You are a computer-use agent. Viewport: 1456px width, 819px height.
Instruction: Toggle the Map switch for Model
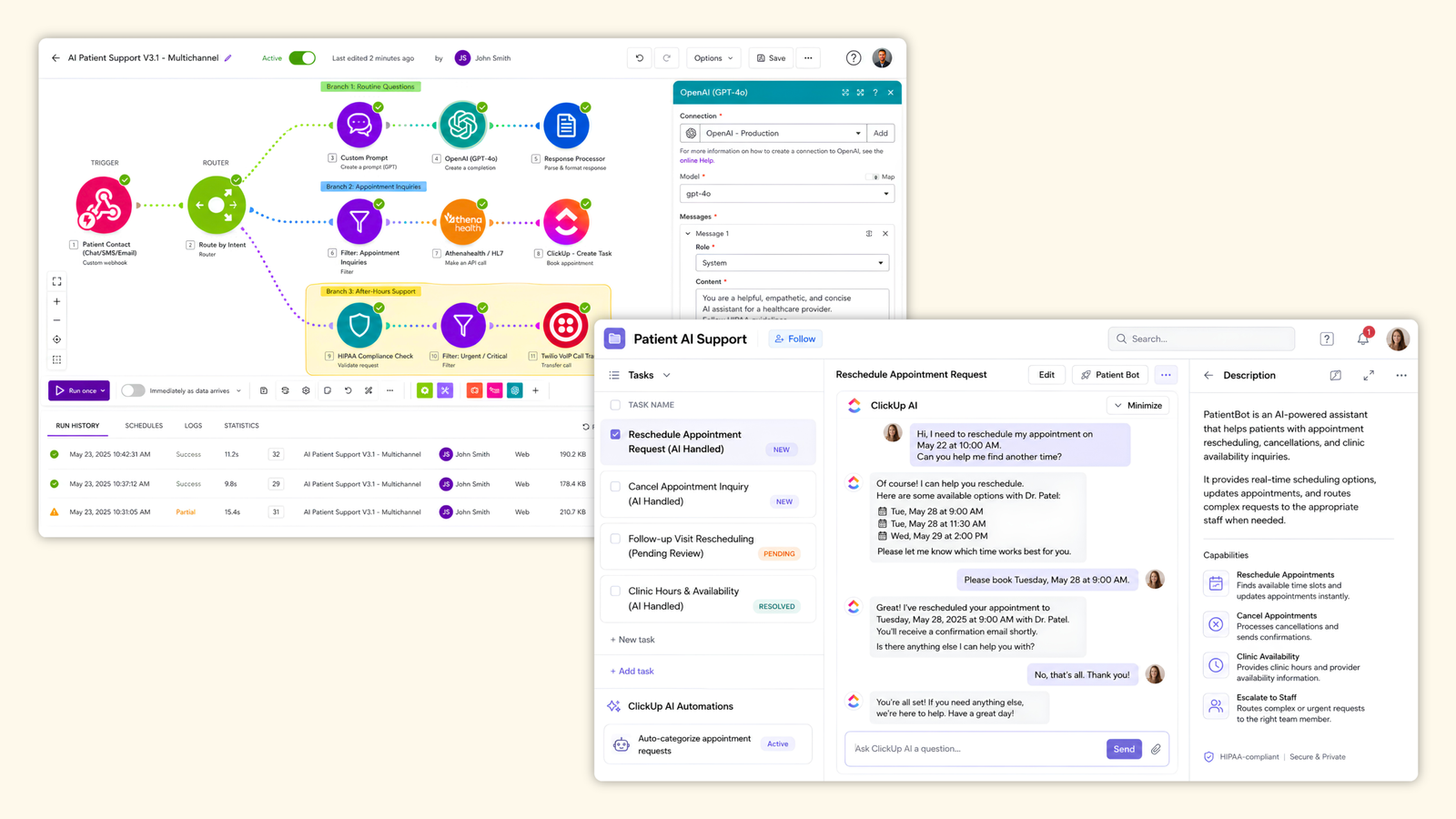[x=875, y=177]
